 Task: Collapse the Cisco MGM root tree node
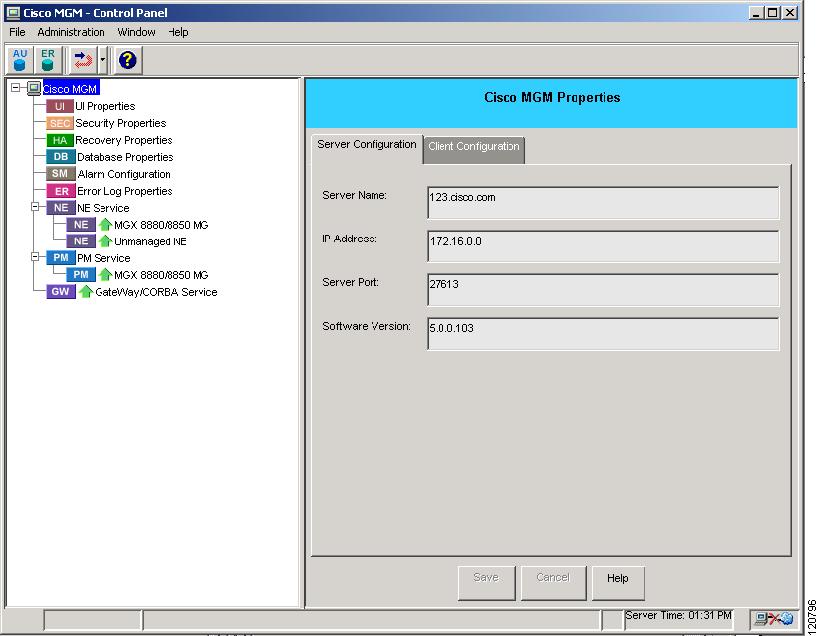pyautogui.click(x=16, y=87)
